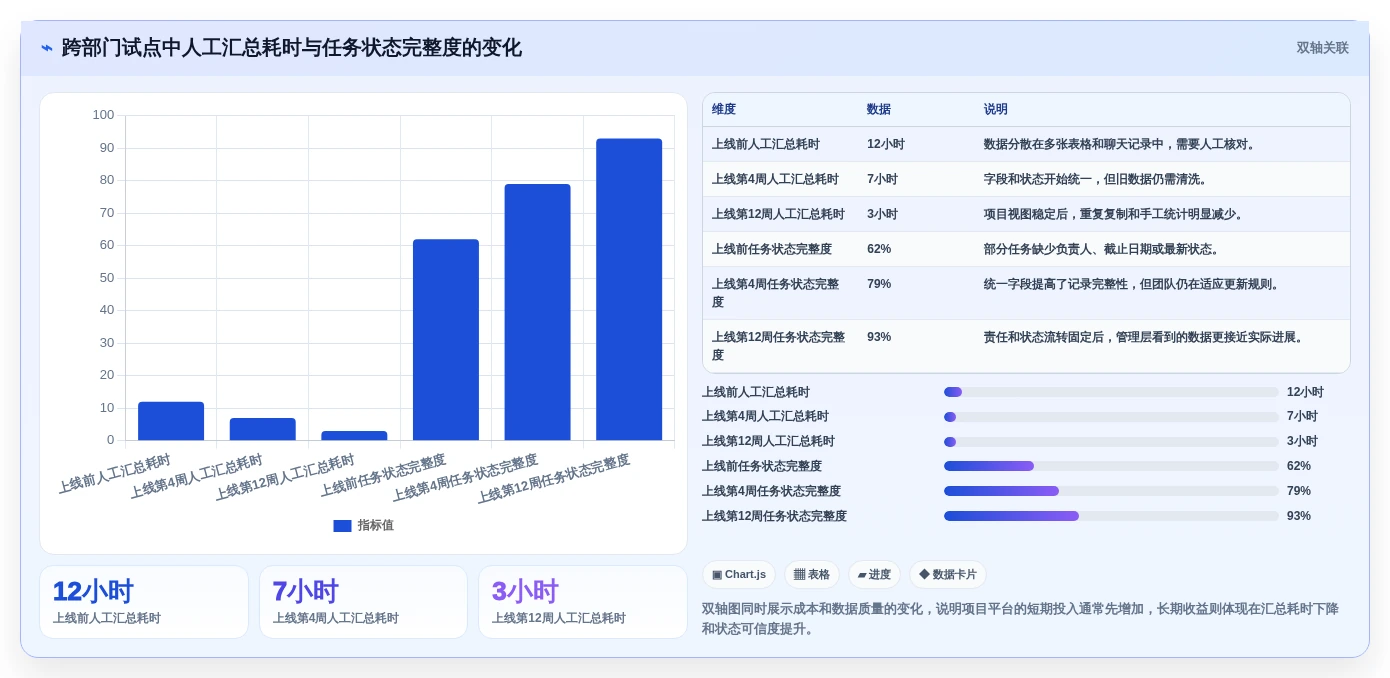Click the 79% progress bar
This screenshot has width=1390, height=678.
(x=1111, y=491)
